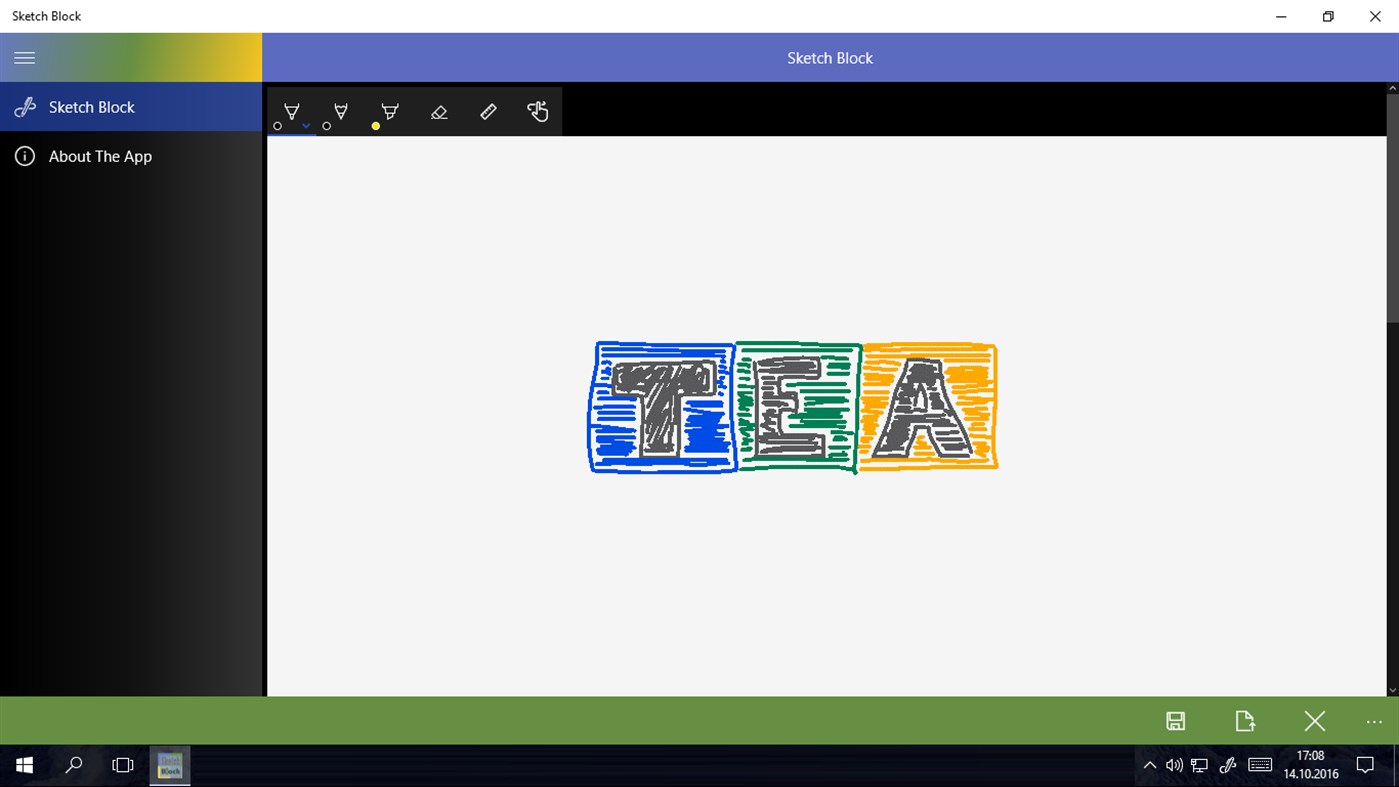Viewport: 1399px width, 787px height.
Task: Enable the touch pan tool
Action: (538, 110)
